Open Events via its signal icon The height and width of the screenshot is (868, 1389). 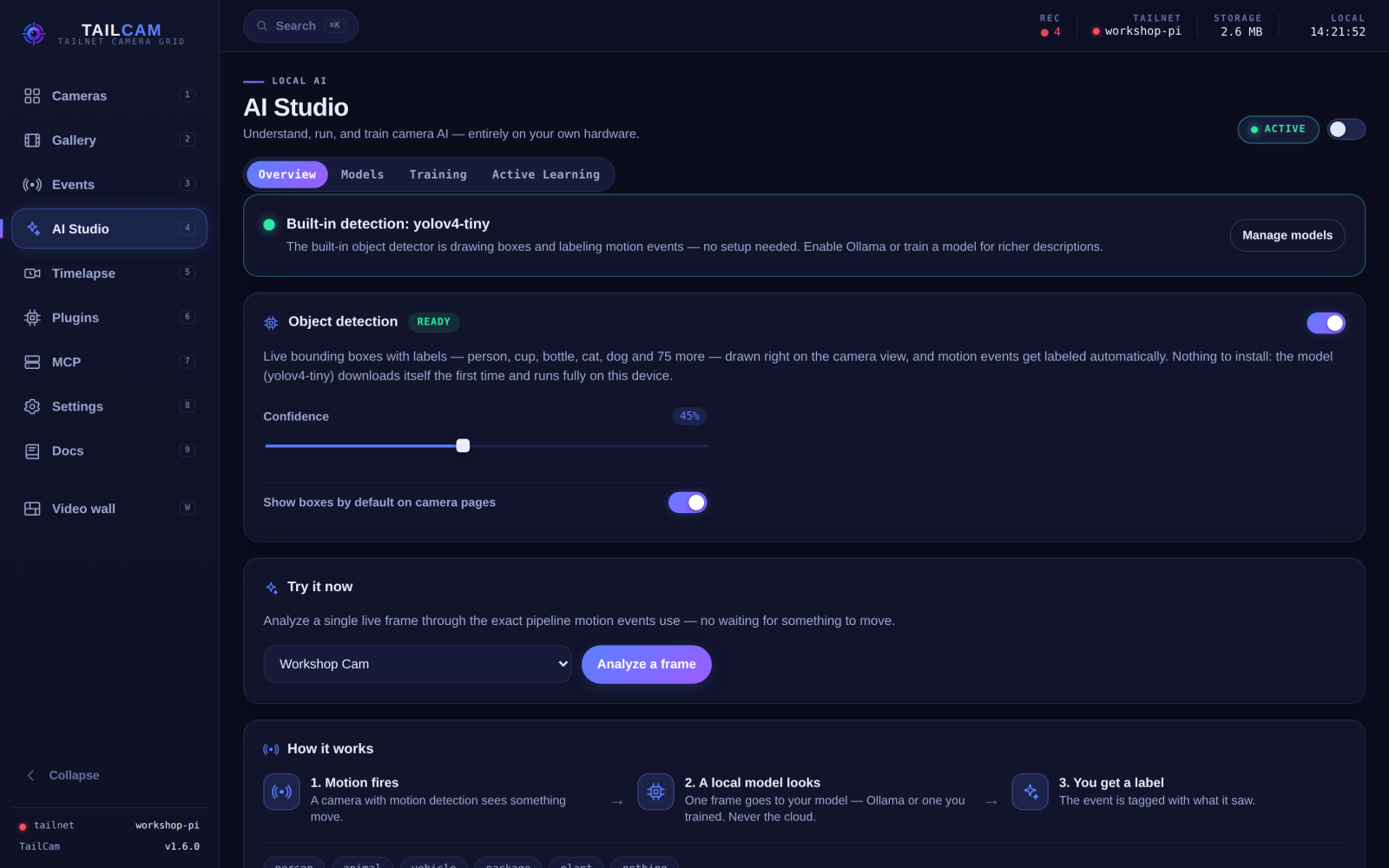pyautogui.click(x=32, y=184)
